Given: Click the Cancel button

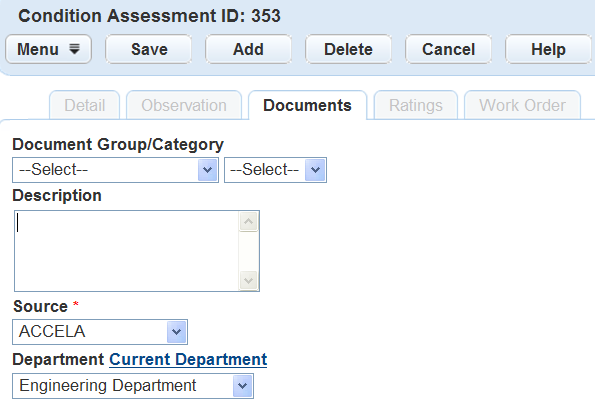Looking at the screenshot, I should click(449, 49).
